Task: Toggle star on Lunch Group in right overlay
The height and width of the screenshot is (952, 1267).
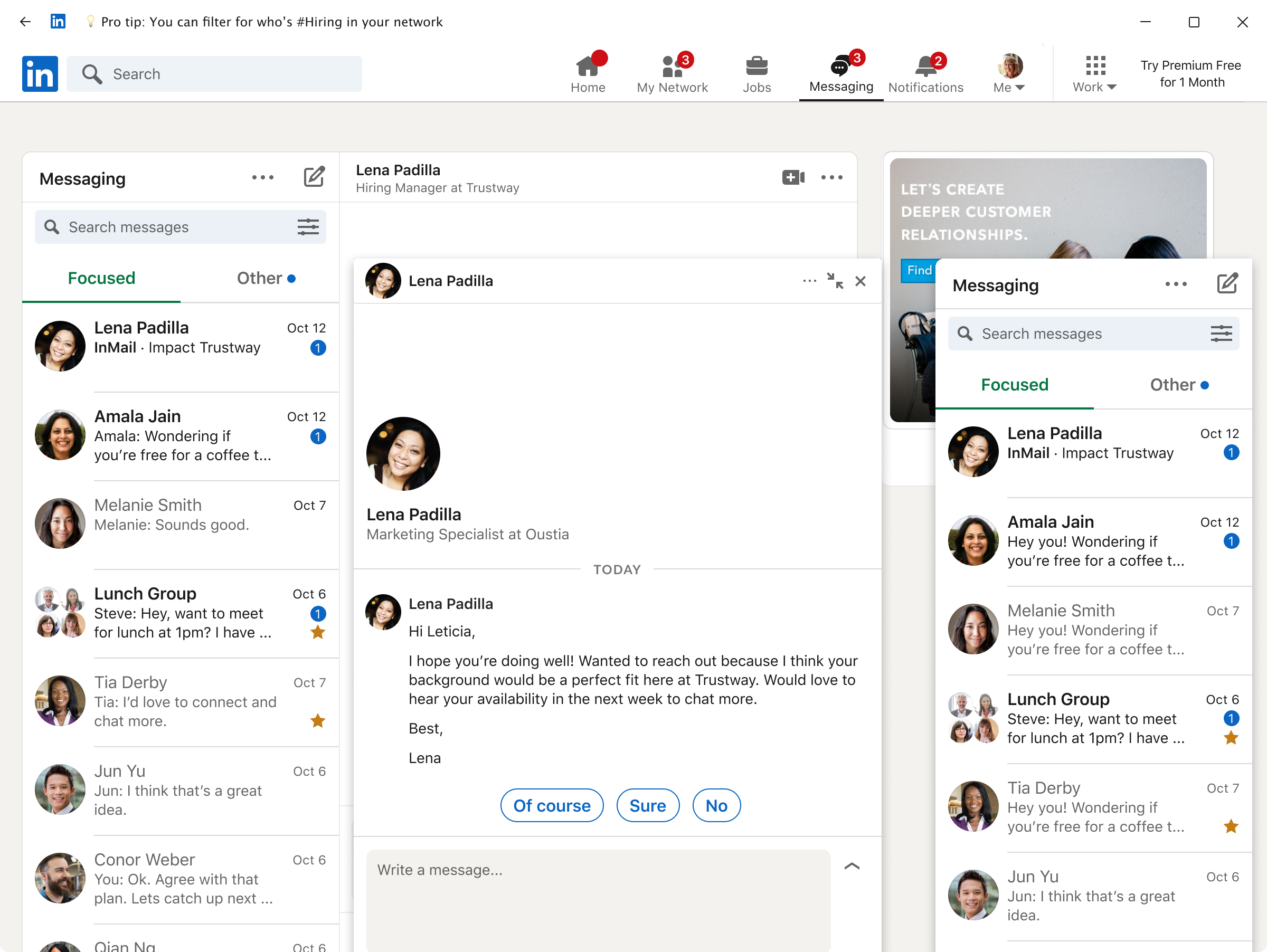Action: (1231, 738)
